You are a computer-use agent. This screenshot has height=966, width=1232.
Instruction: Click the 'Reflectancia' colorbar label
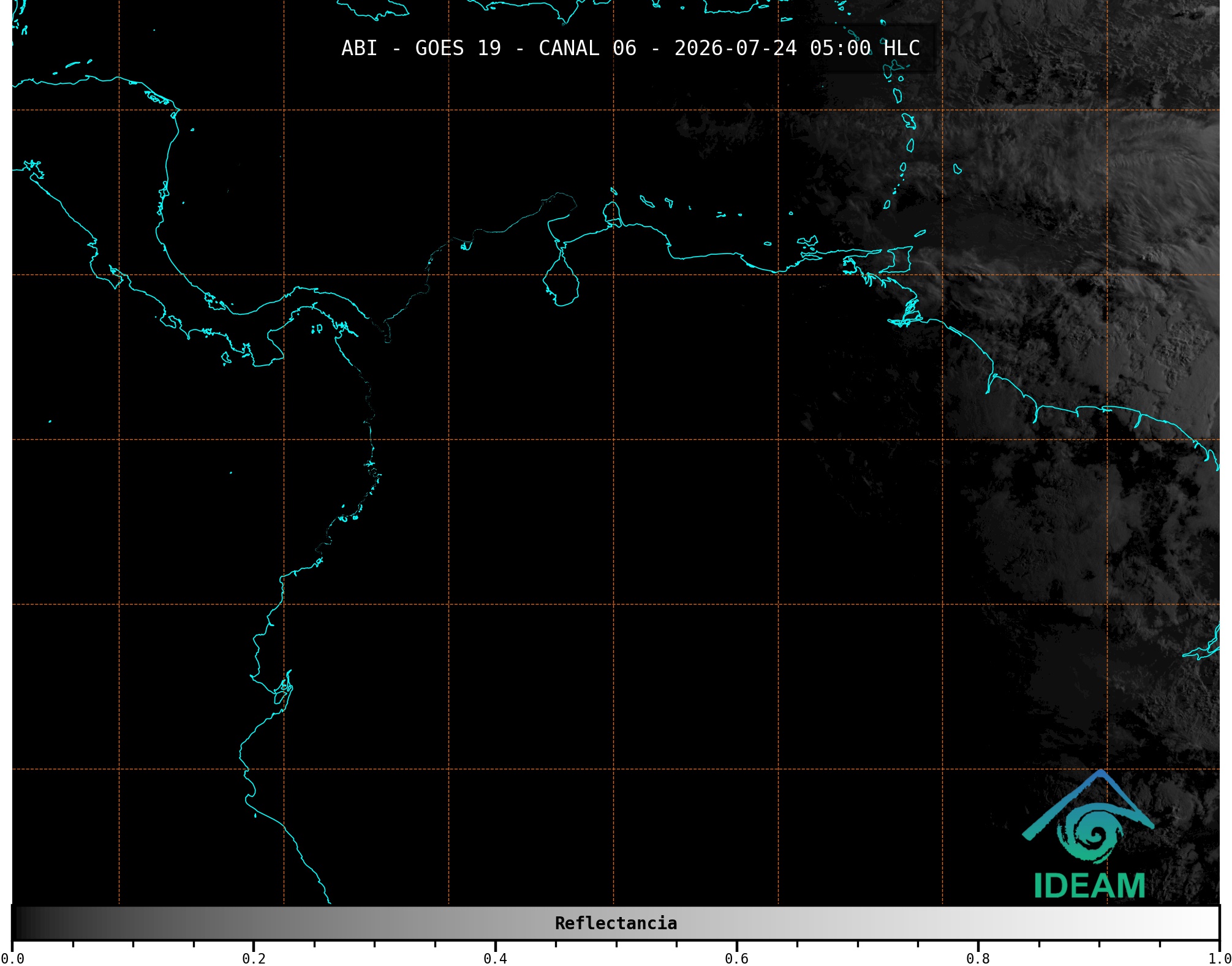[616, 923]
